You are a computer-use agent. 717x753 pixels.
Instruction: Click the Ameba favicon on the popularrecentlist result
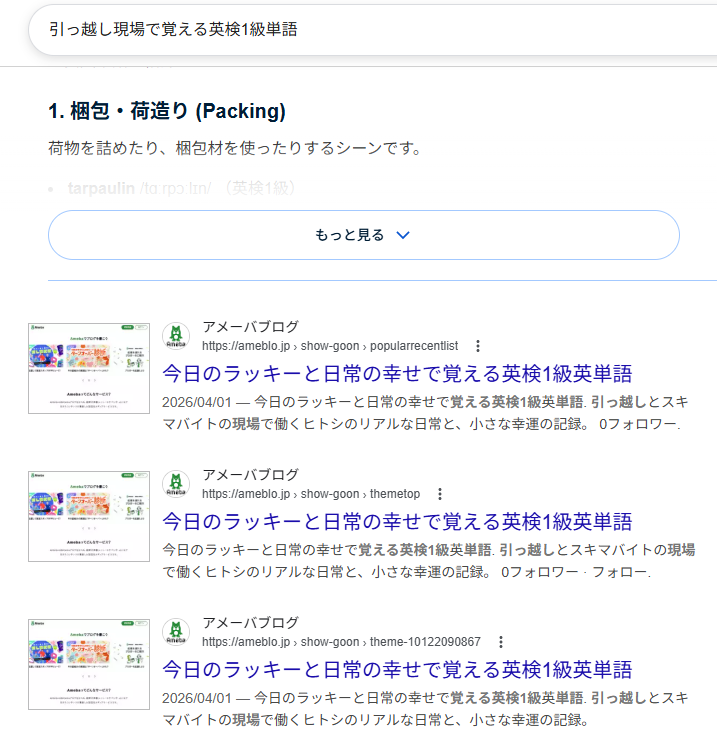176,337
